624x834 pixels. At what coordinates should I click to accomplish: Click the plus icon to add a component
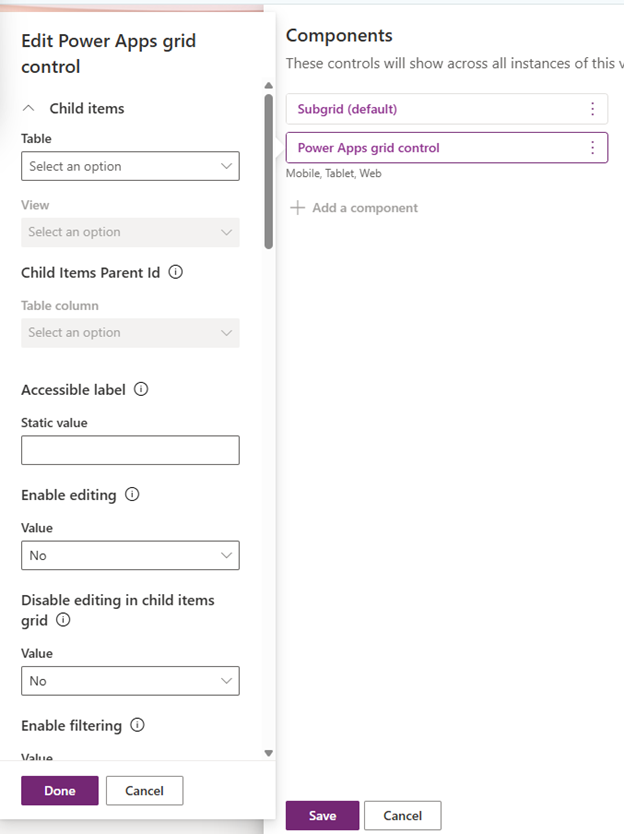click(x=297, y=208)
